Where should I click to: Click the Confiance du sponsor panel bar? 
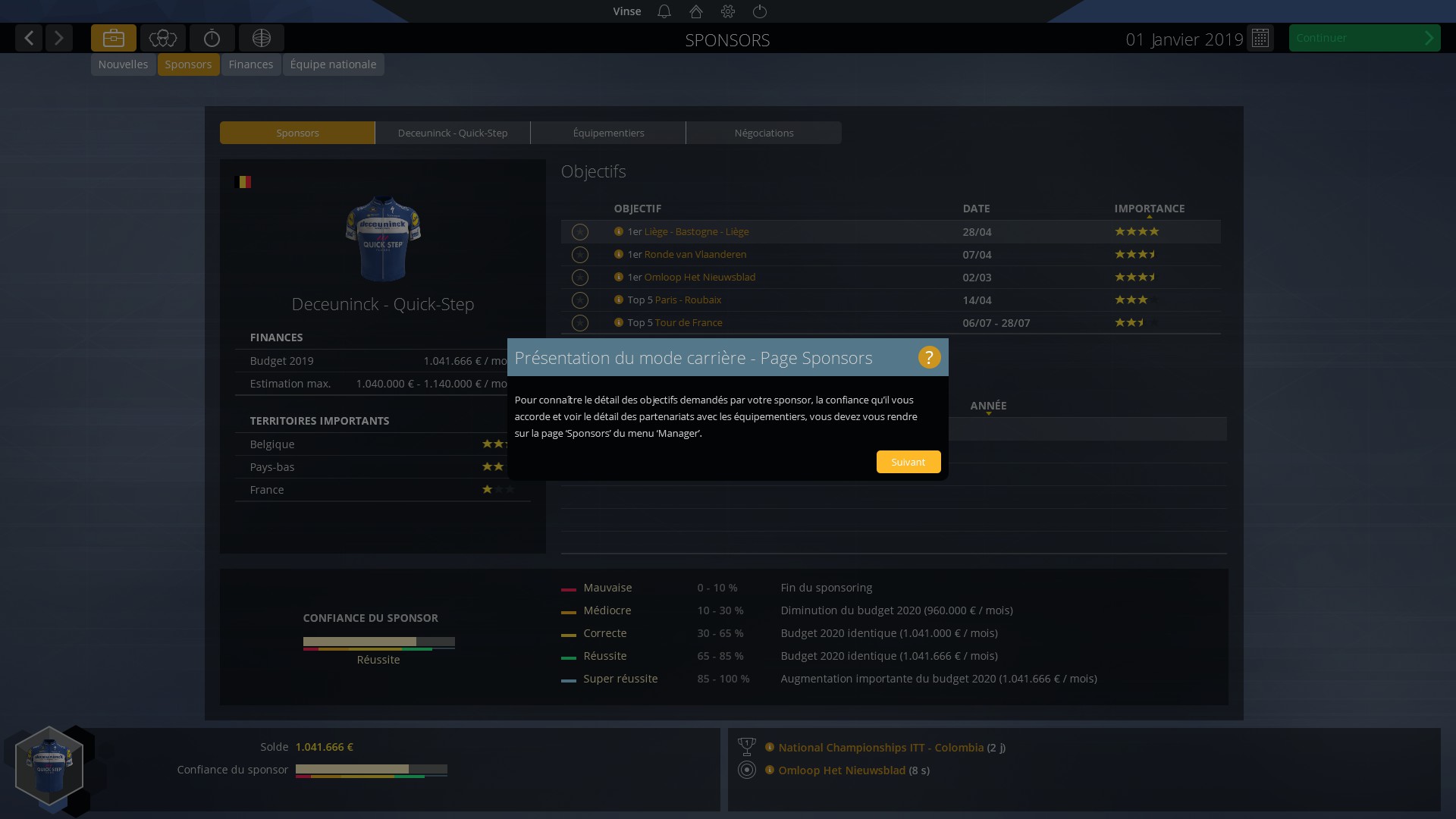pyautogui.click(x=379, y=644)
